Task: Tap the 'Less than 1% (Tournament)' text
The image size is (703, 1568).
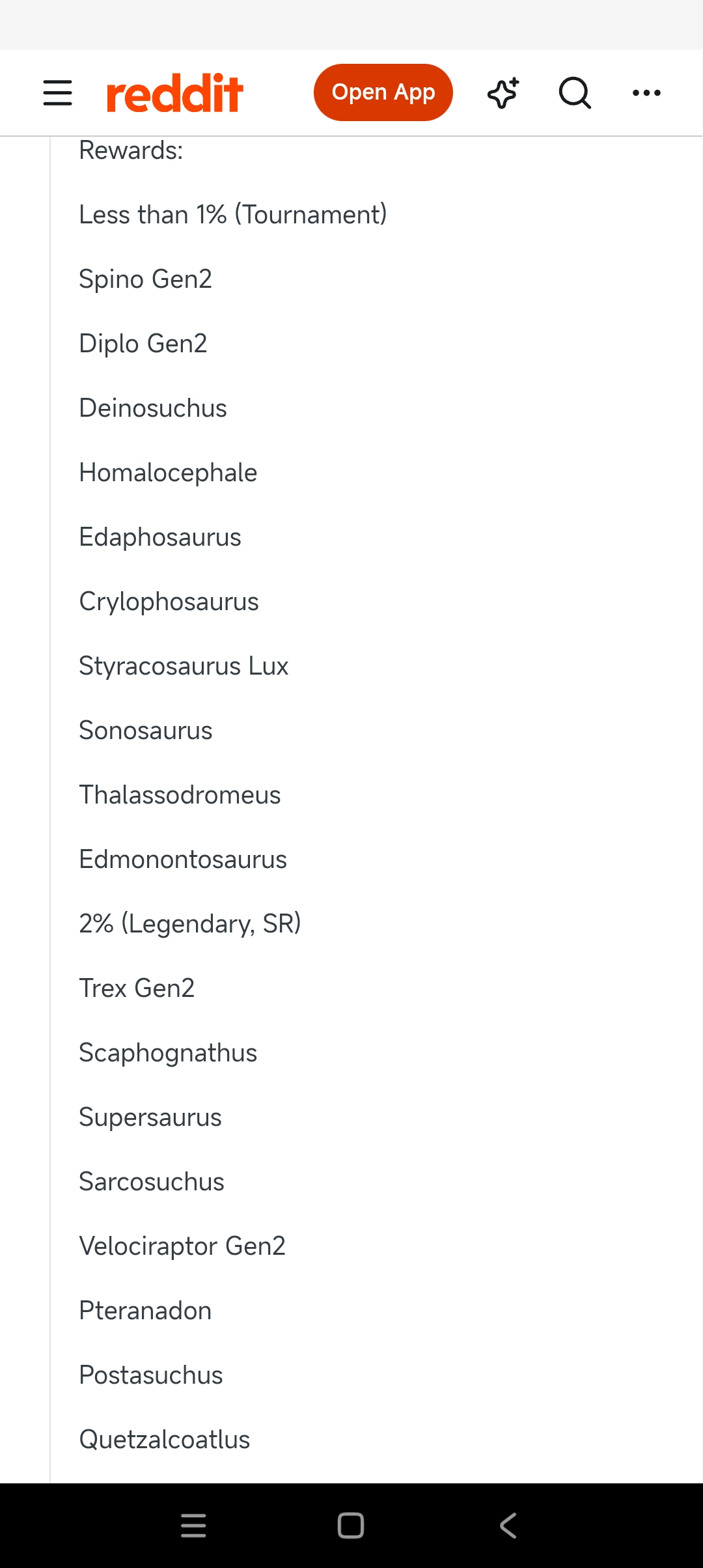Action: pyautogui.click(x=232, y=214)
